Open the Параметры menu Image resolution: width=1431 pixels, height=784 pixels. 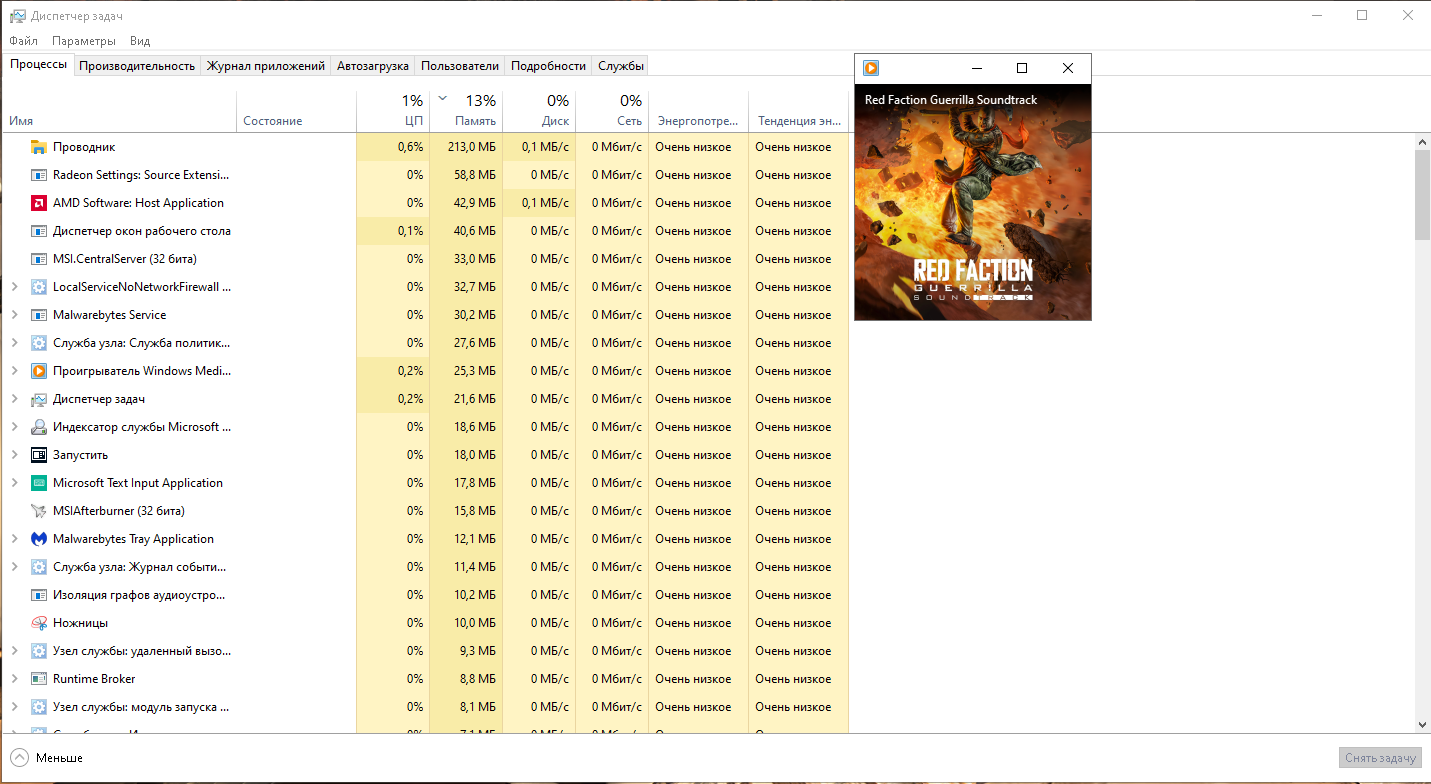point(84,41)
